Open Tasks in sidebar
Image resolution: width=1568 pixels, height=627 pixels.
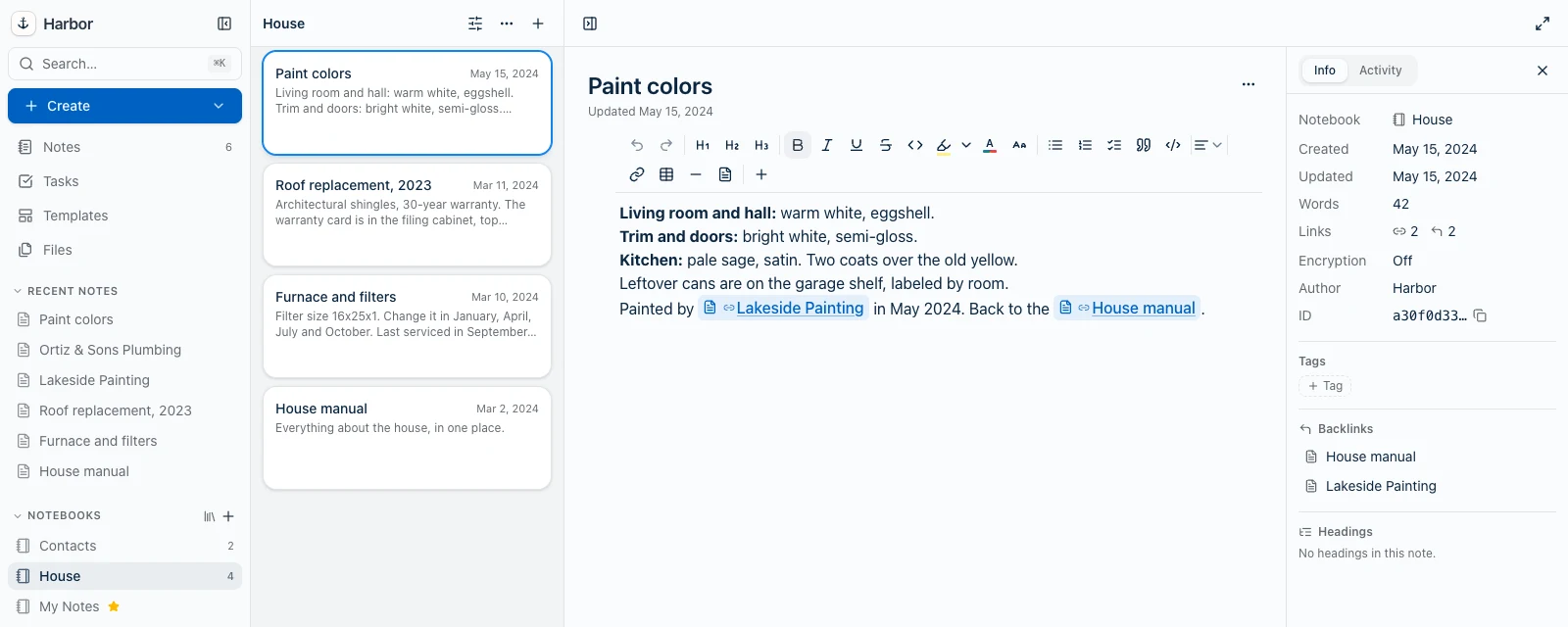(125, 181)
